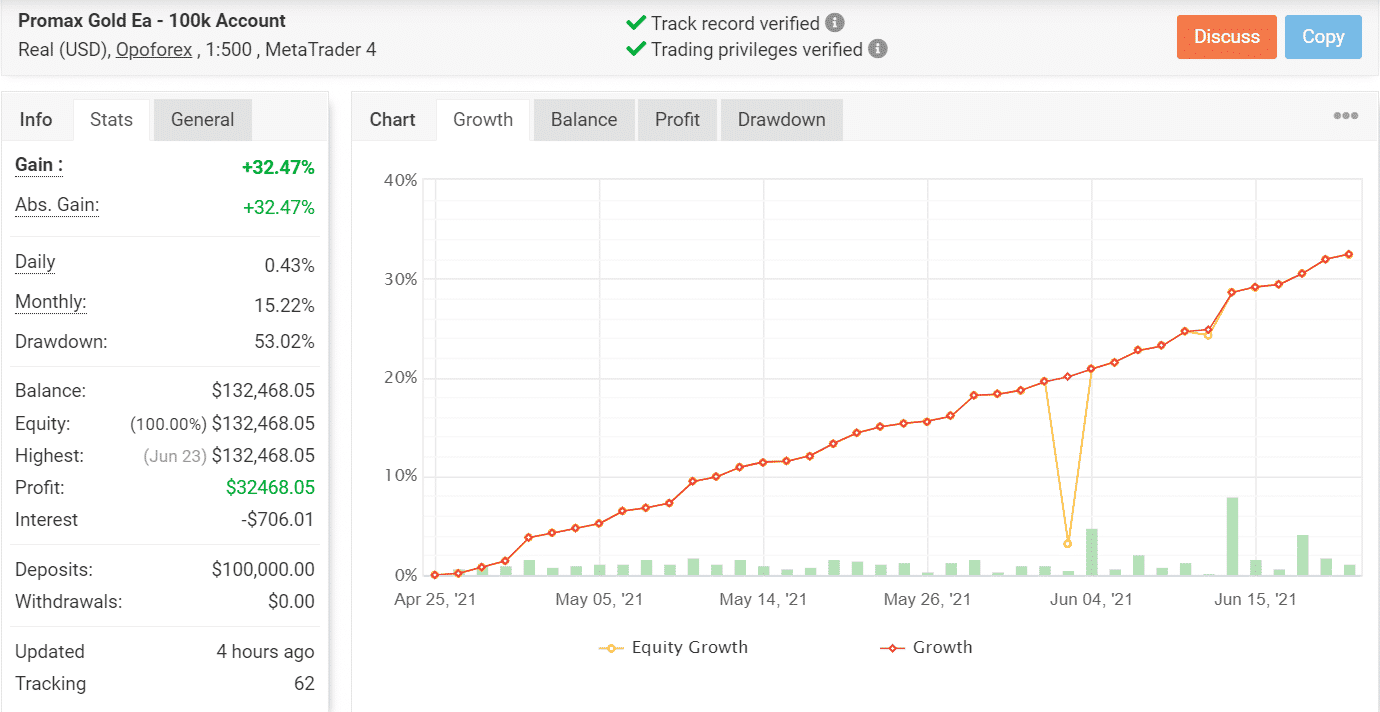The height and width of the screenshot is (712, 1380).
Task: Click the info icon beside Track record verified
Action: click(x=835, y=23)
